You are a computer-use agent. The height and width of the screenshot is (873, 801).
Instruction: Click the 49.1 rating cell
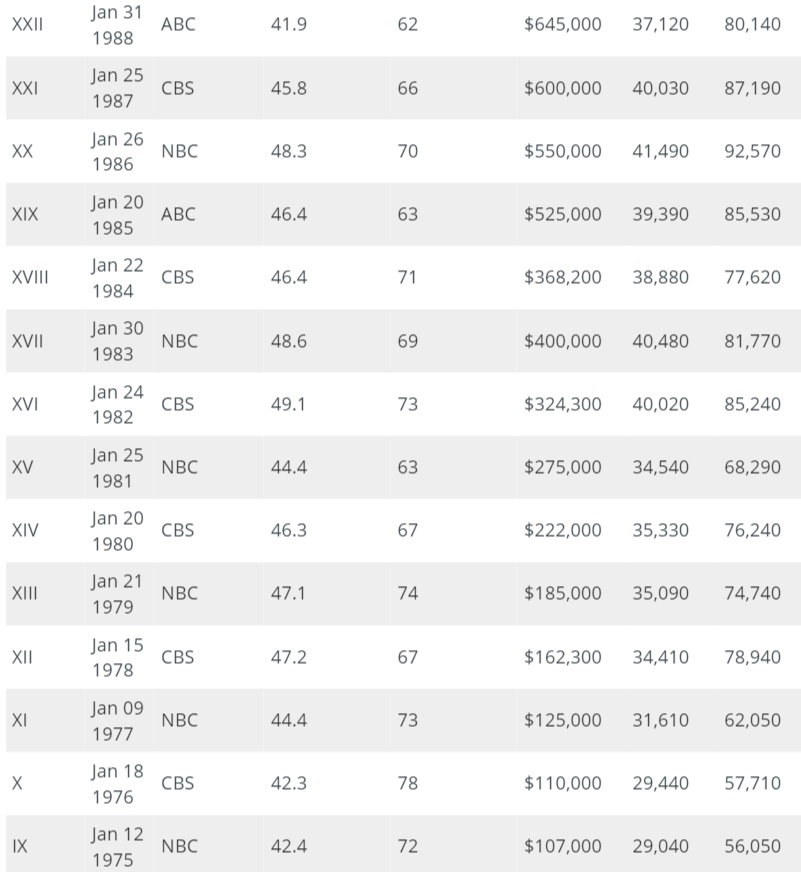point(289,404)
